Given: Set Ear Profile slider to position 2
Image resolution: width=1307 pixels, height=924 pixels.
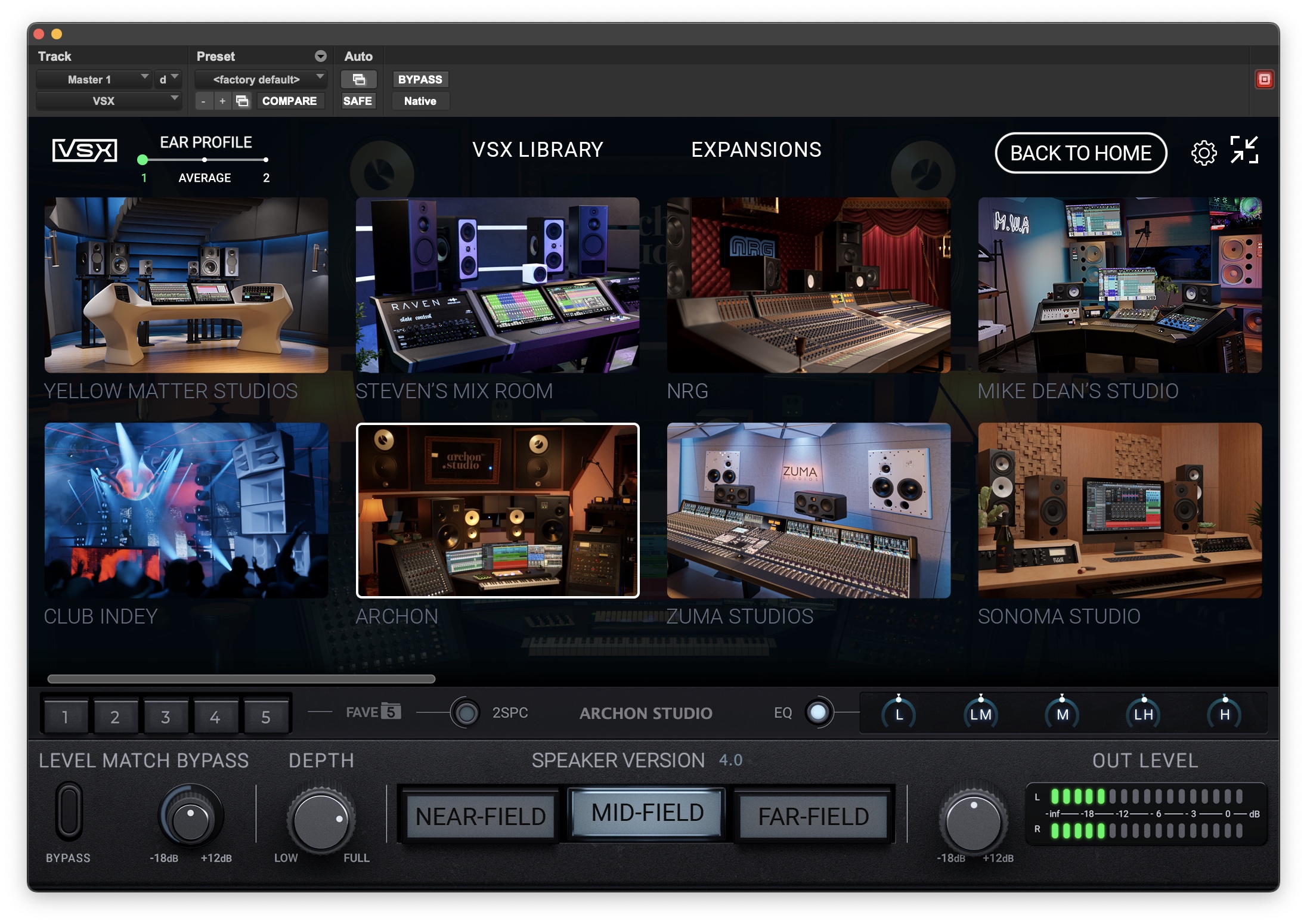Looking at the screenshot, I should pyautogui.click(x=265, y=160).
